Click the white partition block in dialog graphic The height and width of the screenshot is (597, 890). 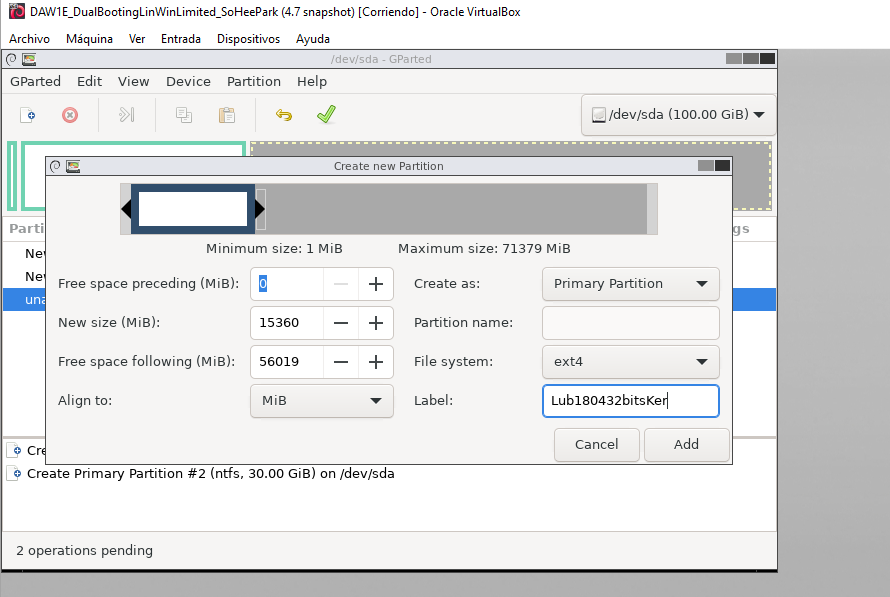tap(193, 209)
